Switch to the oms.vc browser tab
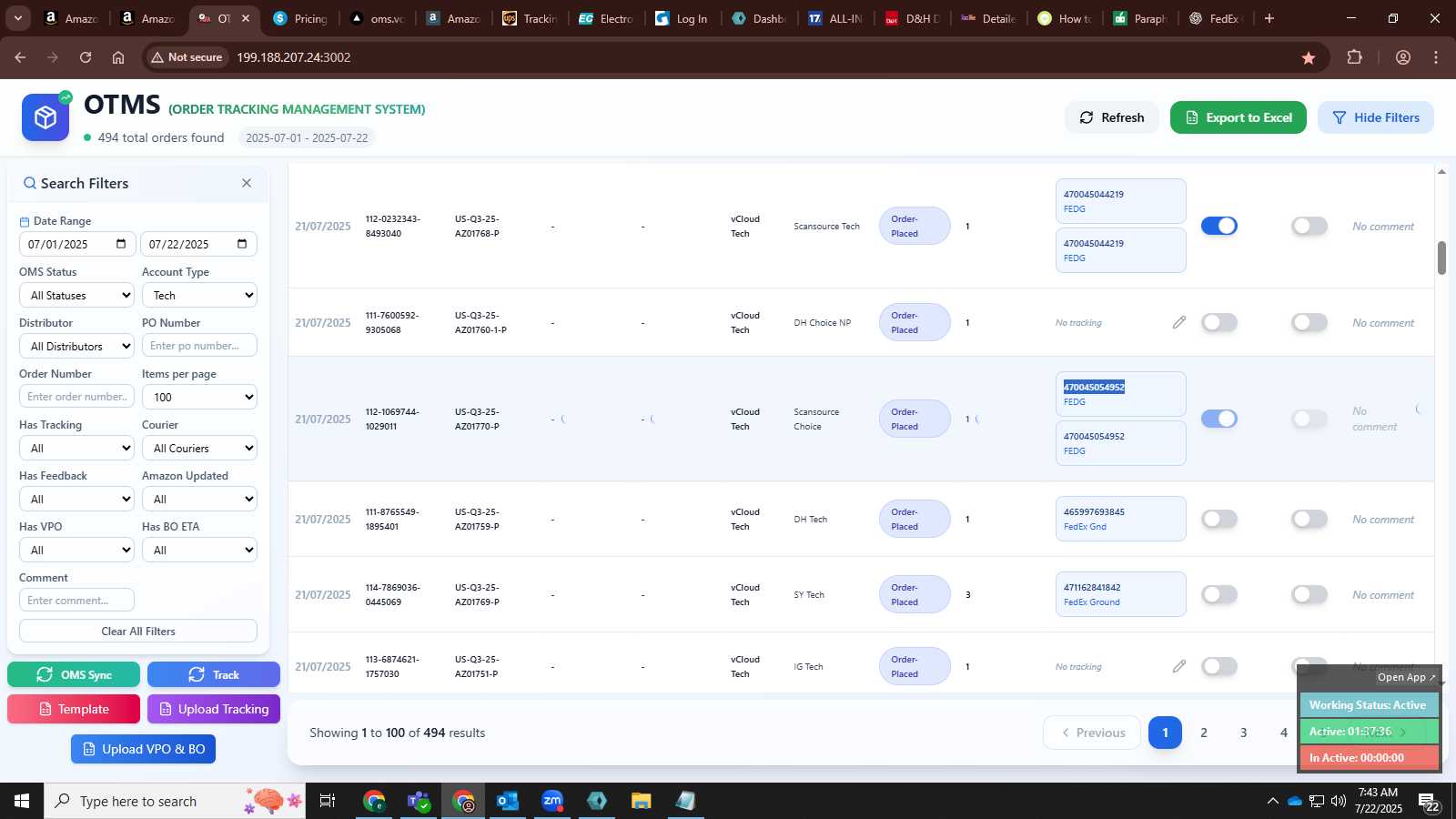Image resolution: width=1456 pixels, height=819 pixels. click(378, 18)
